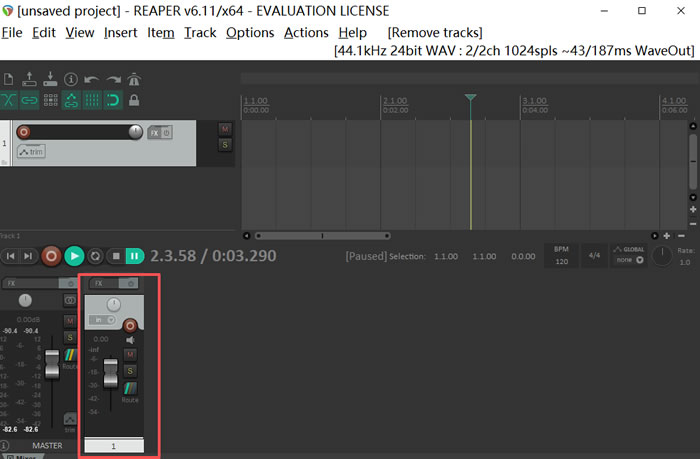The height and width of the screenshot is (459, 700).
Task: Solo track 1 in the track panel
Action: pos(225,145)
